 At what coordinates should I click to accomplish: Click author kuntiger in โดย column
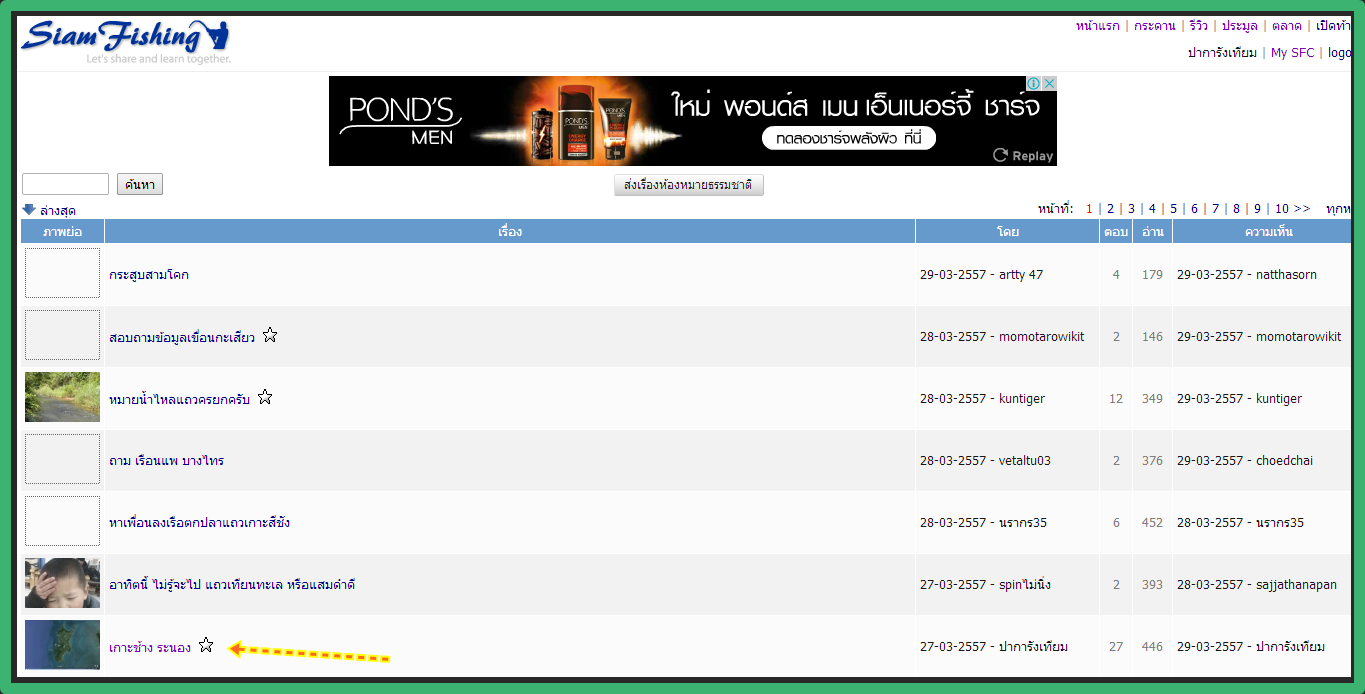pos(1022,399)
